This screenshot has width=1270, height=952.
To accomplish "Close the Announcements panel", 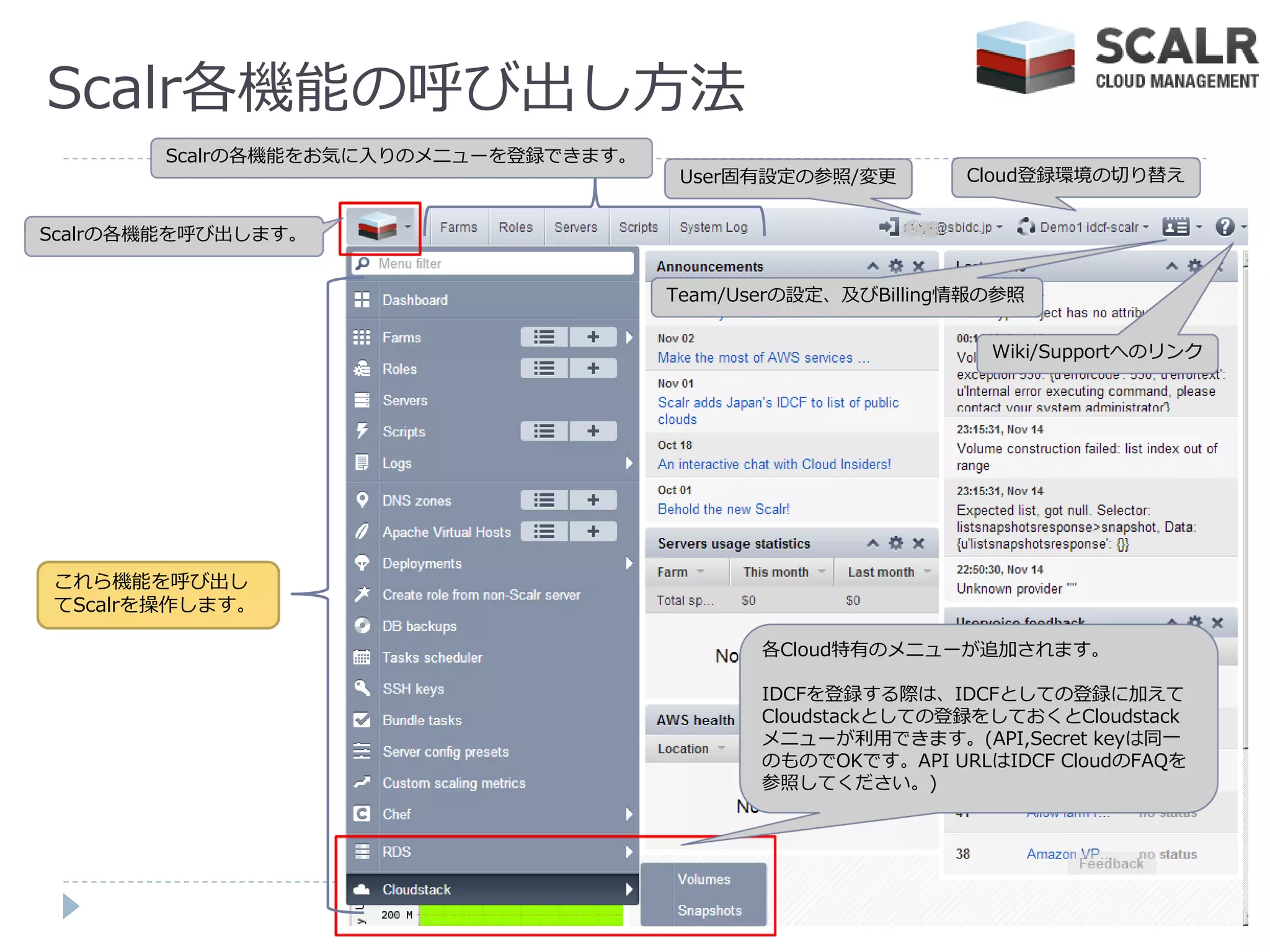I will pyautogui.click(x=919, y=267).
